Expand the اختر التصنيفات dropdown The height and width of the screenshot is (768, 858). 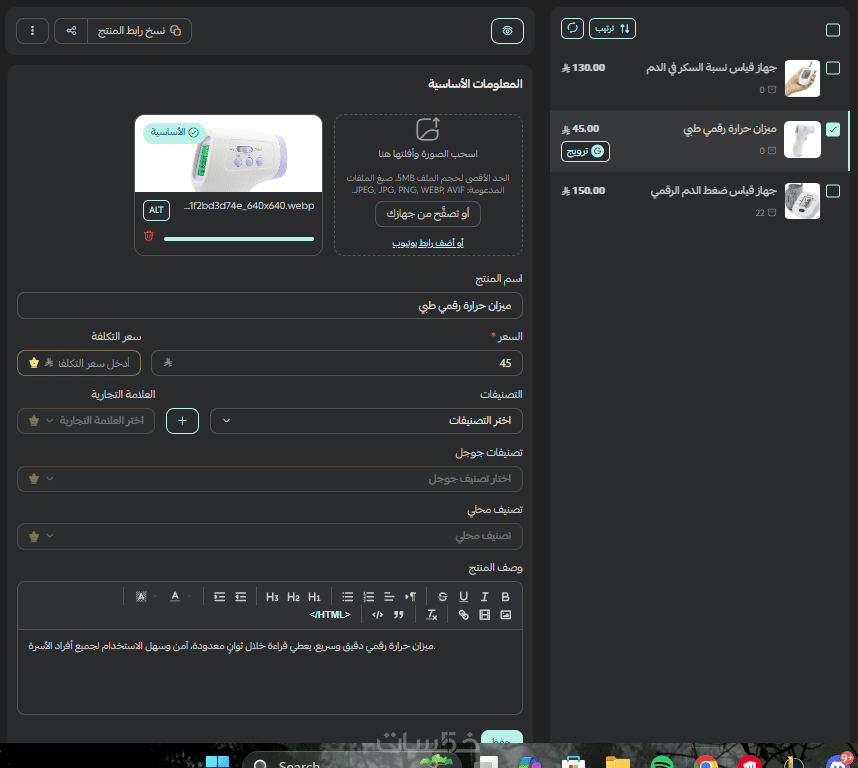click(366, 421)
